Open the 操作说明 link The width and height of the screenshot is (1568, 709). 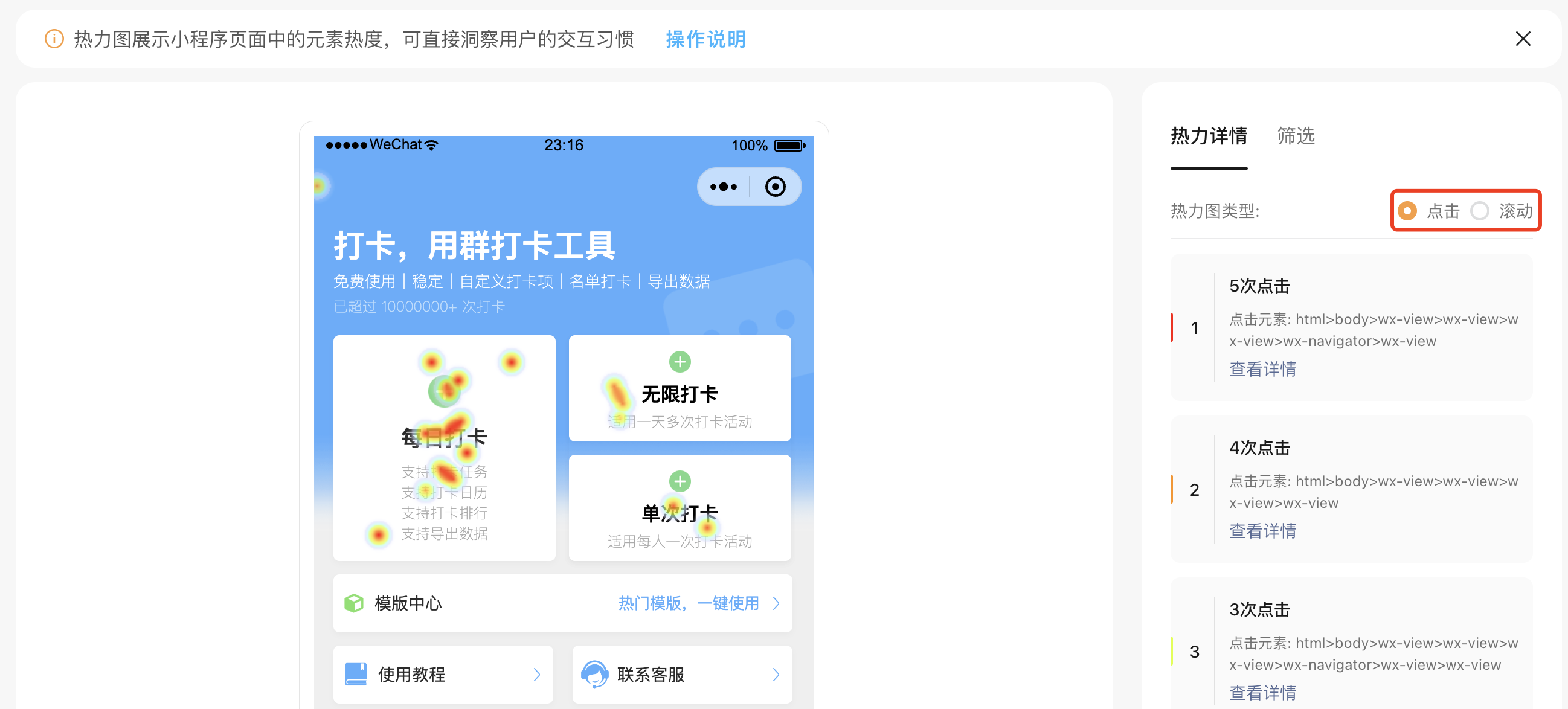[x=705, y=39]
